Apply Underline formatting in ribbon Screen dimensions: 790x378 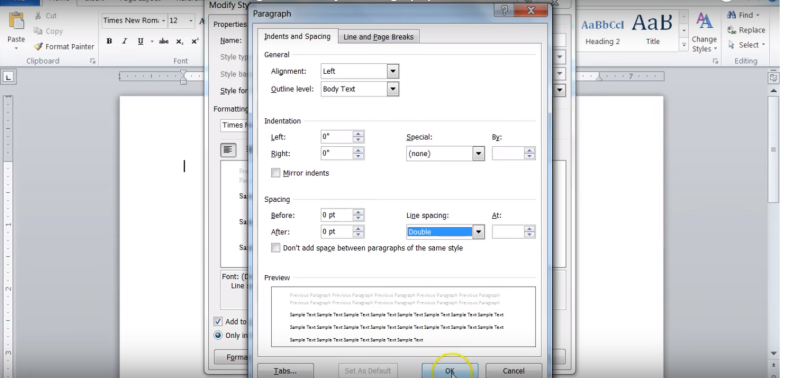tap(140, 41)
